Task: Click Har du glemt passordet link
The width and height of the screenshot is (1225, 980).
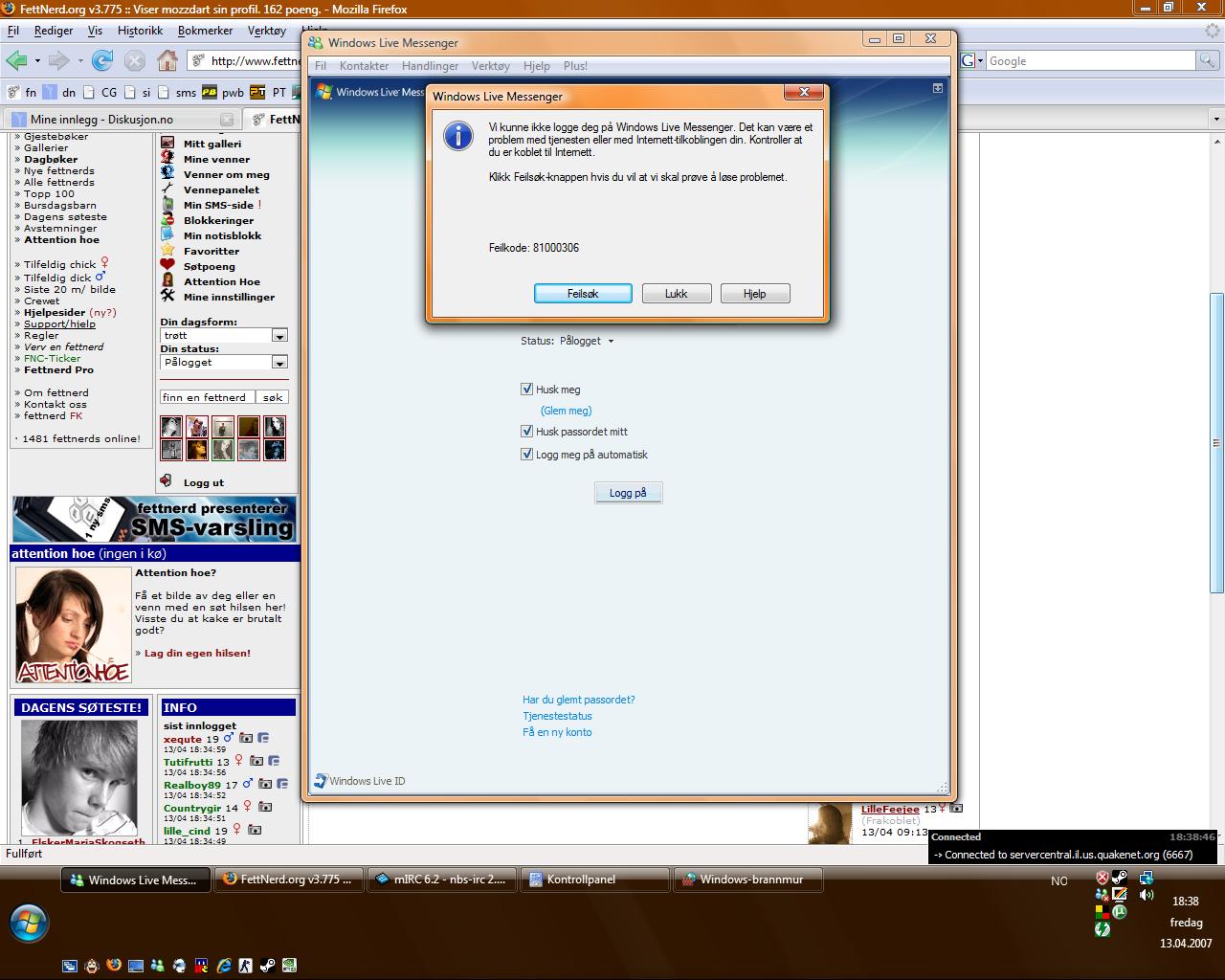Action: click(x=578, y=700)
